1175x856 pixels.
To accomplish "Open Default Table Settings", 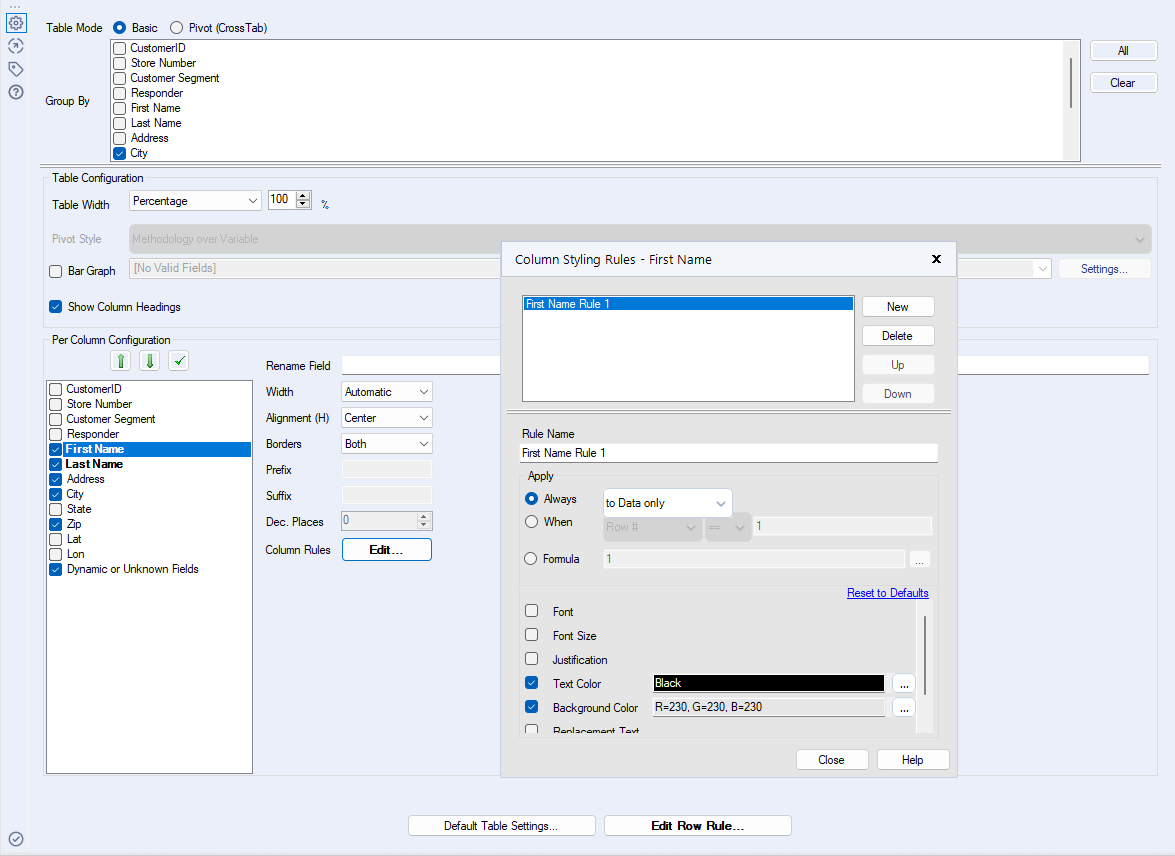I will pyautogui.click(x=501, y=825).
